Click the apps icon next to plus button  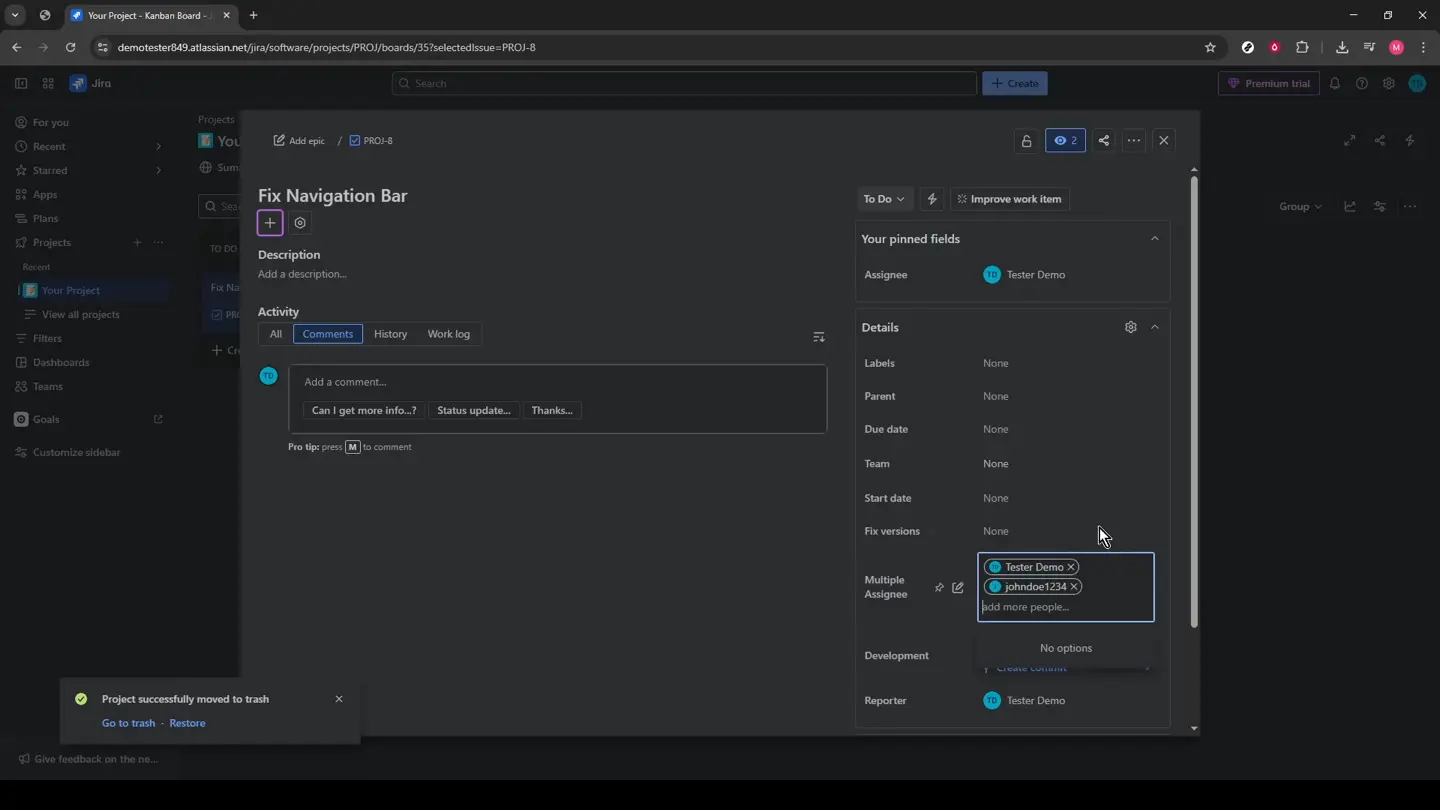coord(300,223)
